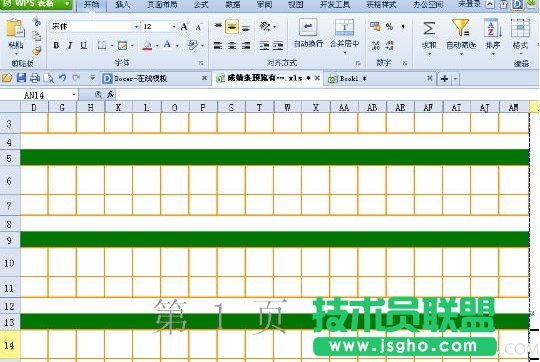Click the font color A icon

[167, 45]
